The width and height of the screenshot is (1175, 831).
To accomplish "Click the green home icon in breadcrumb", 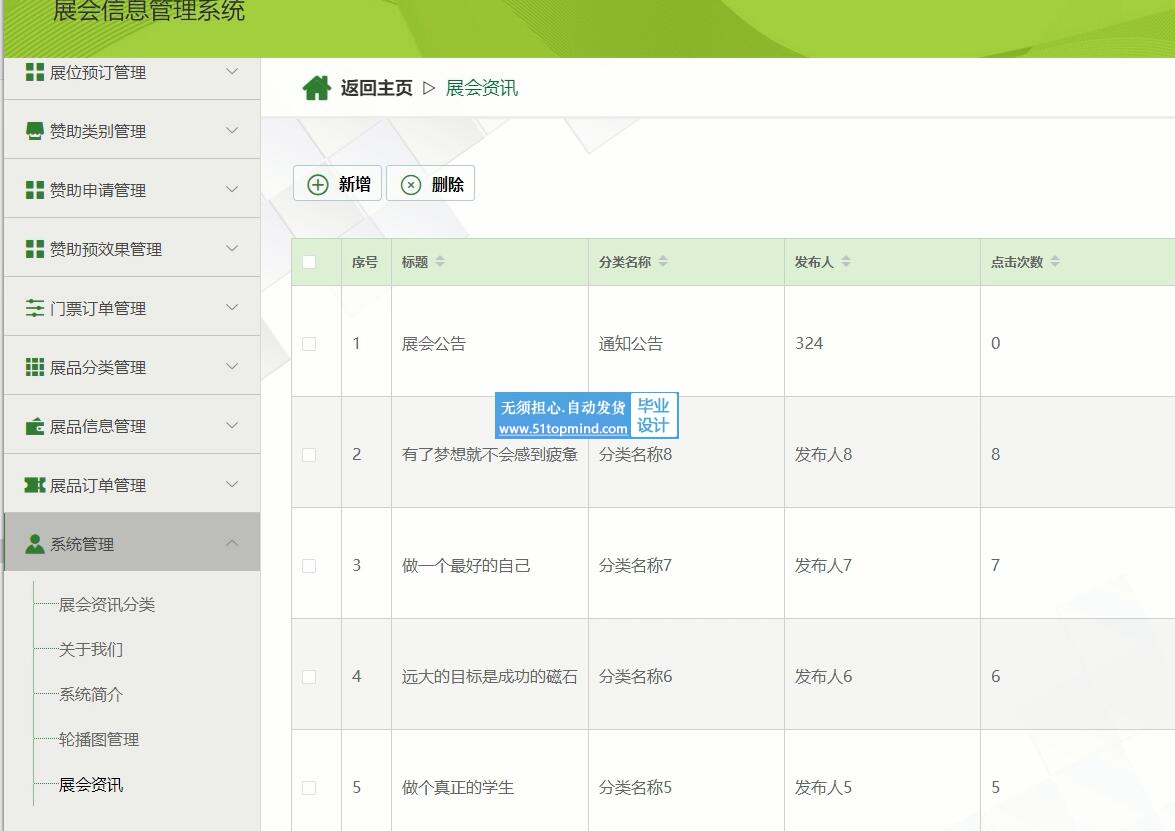I will (316, 88).
